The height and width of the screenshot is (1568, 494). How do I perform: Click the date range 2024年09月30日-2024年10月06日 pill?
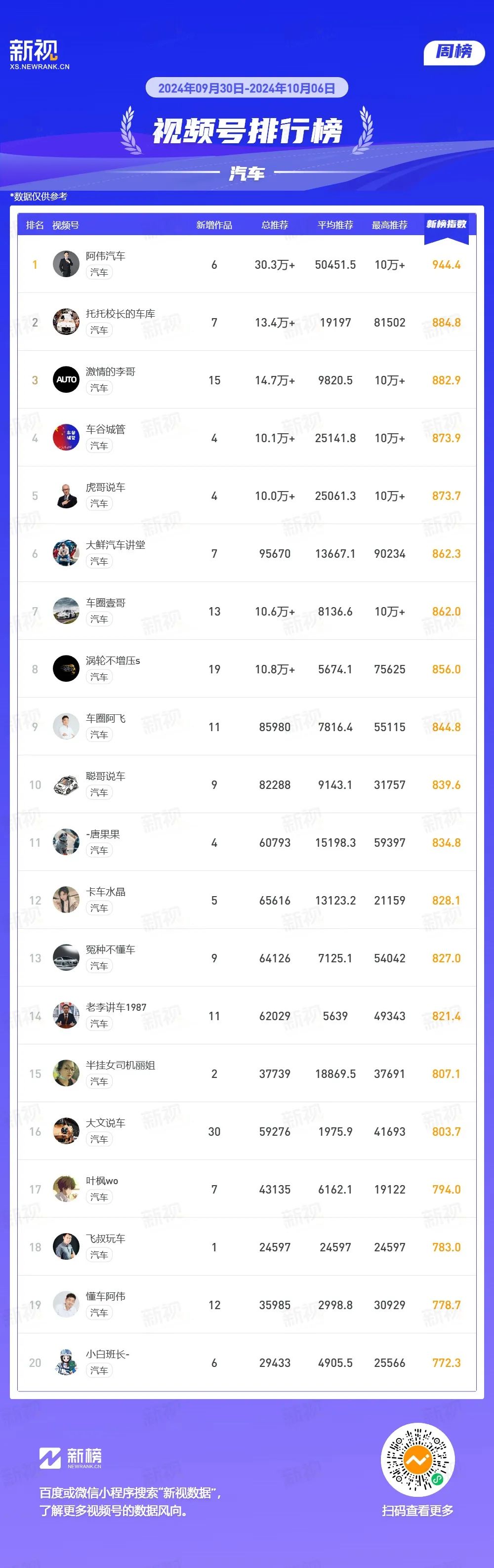point(247,88)
